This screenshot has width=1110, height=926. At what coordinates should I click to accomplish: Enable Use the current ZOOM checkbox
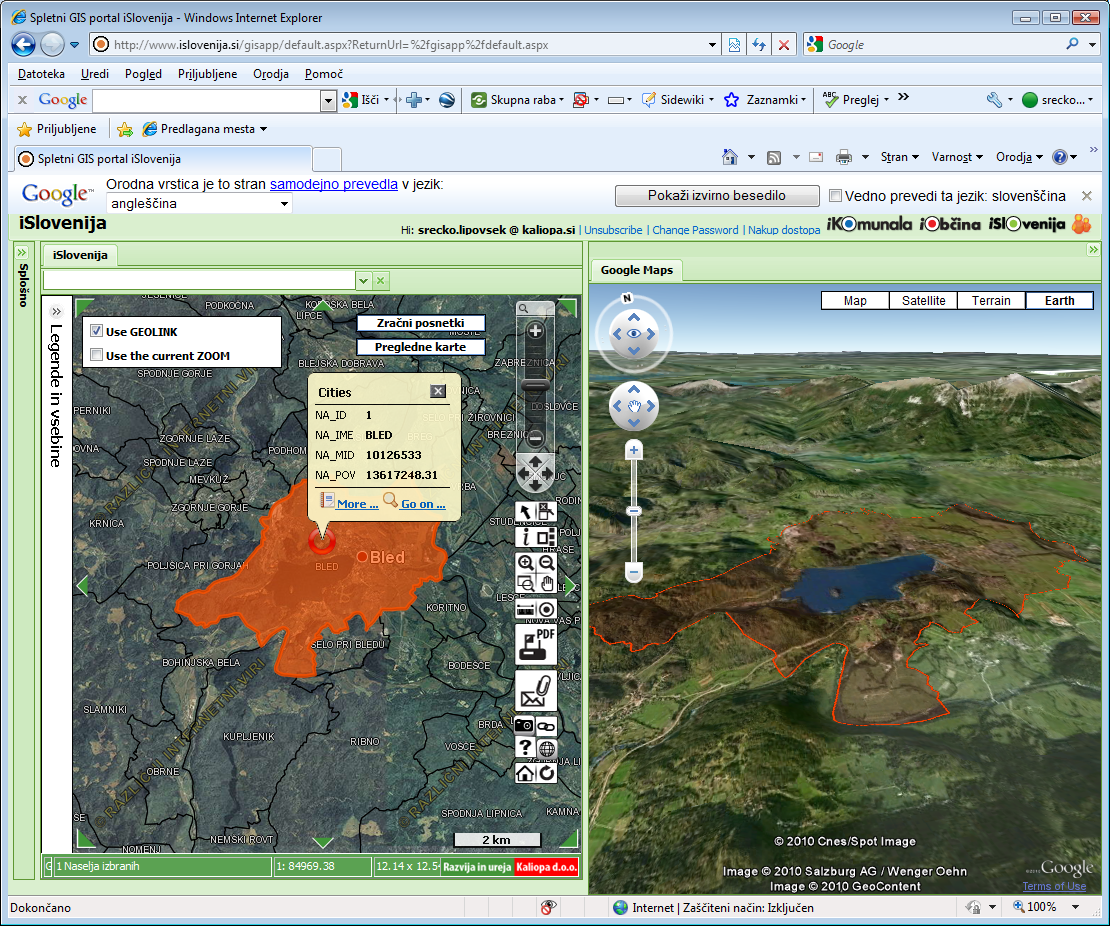click(x=97, y=355)
